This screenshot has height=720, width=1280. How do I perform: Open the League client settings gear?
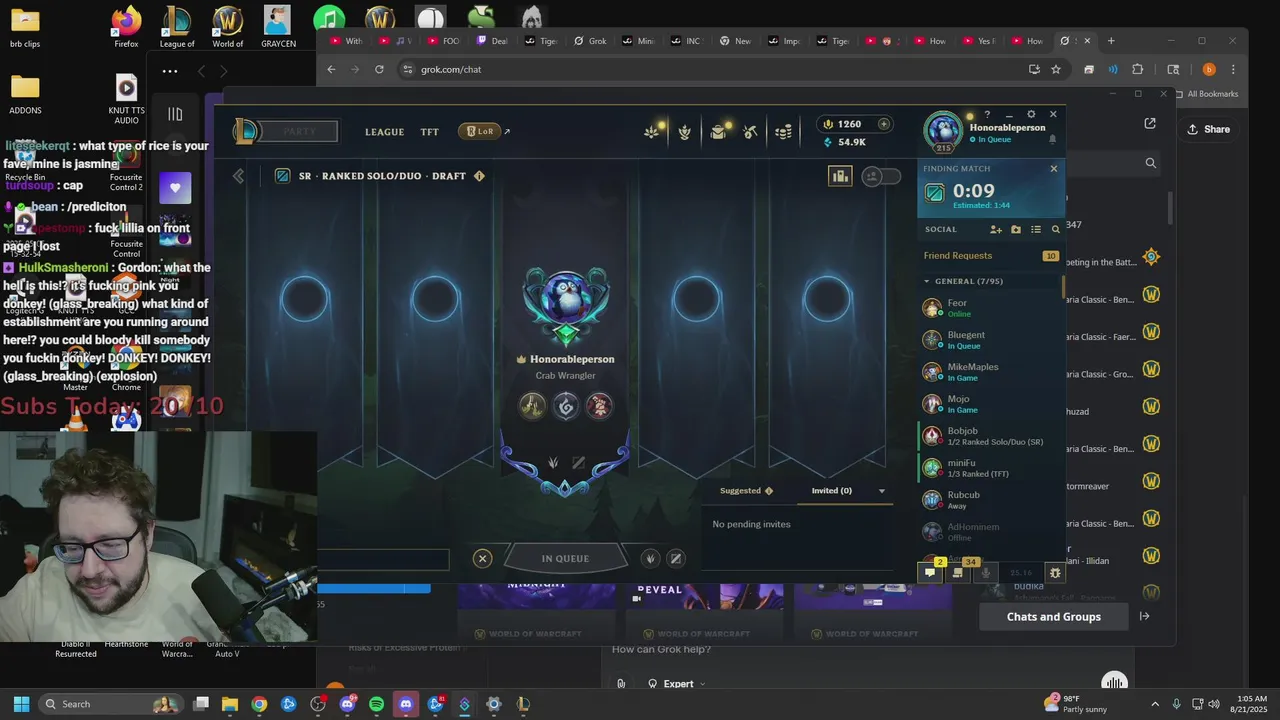1031,114
